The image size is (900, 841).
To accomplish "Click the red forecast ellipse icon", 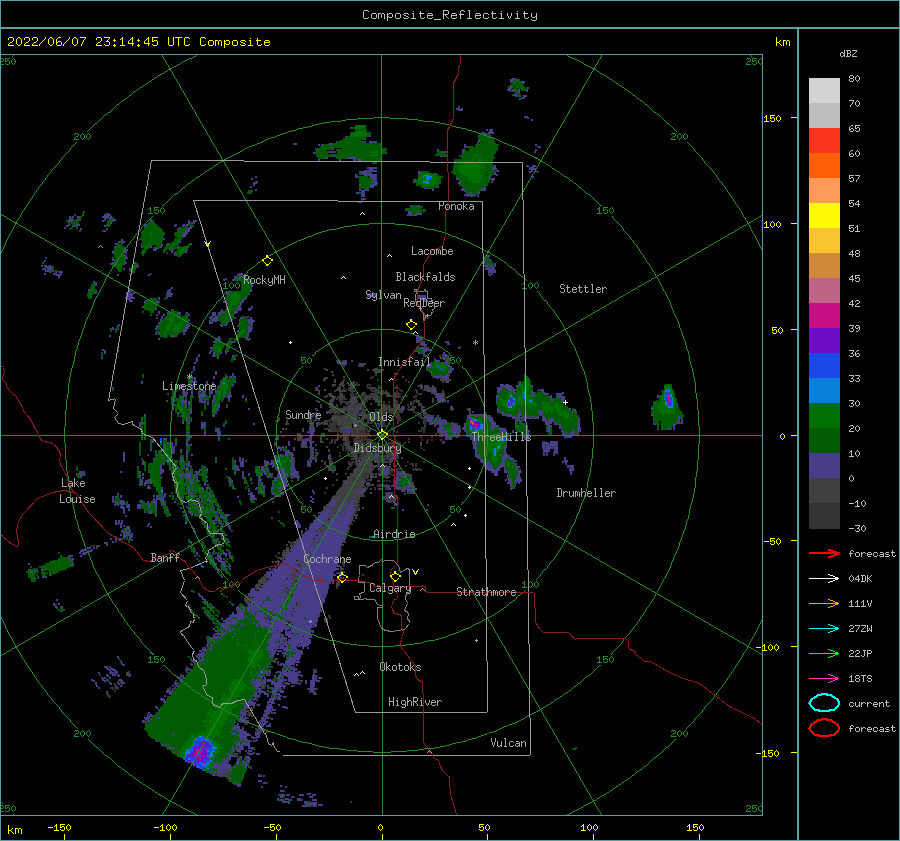I will point(824,728).
